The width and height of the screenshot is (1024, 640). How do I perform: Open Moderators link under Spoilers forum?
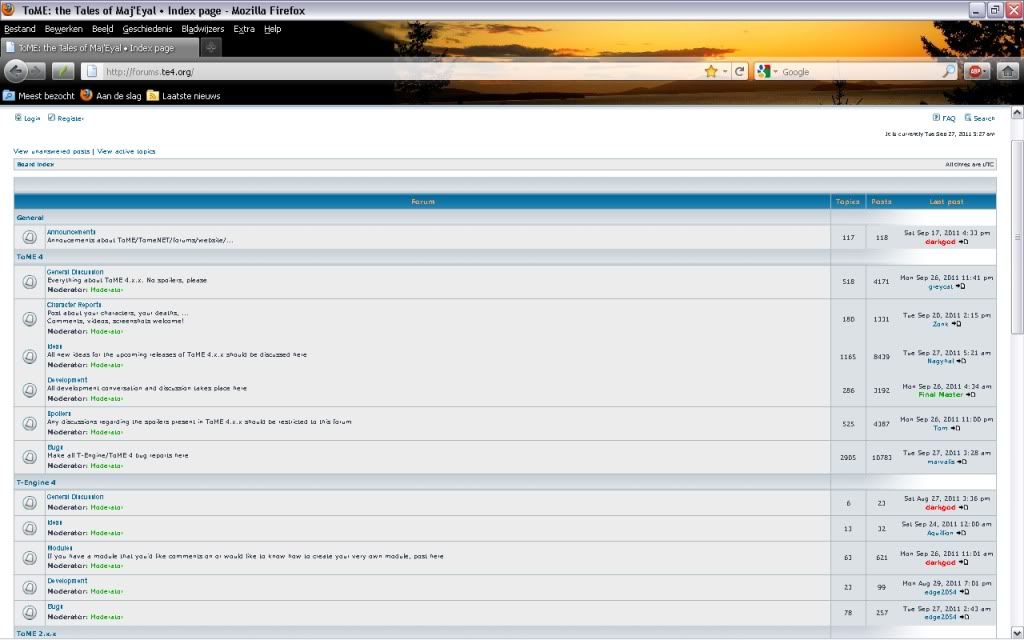[x=106, y=432]
